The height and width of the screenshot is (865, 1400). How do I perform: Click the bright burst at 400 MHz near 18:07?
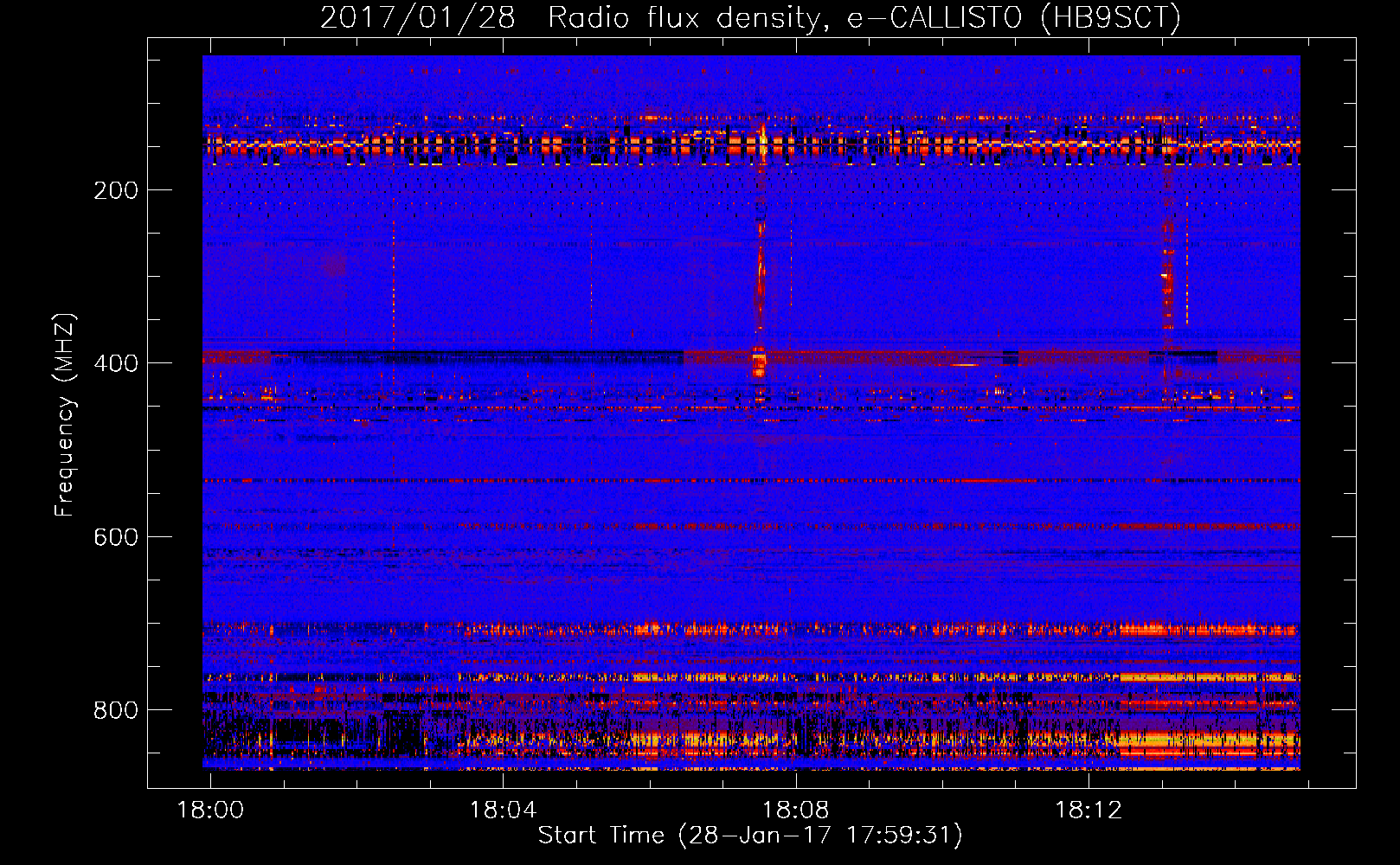[x=759, y=361]
